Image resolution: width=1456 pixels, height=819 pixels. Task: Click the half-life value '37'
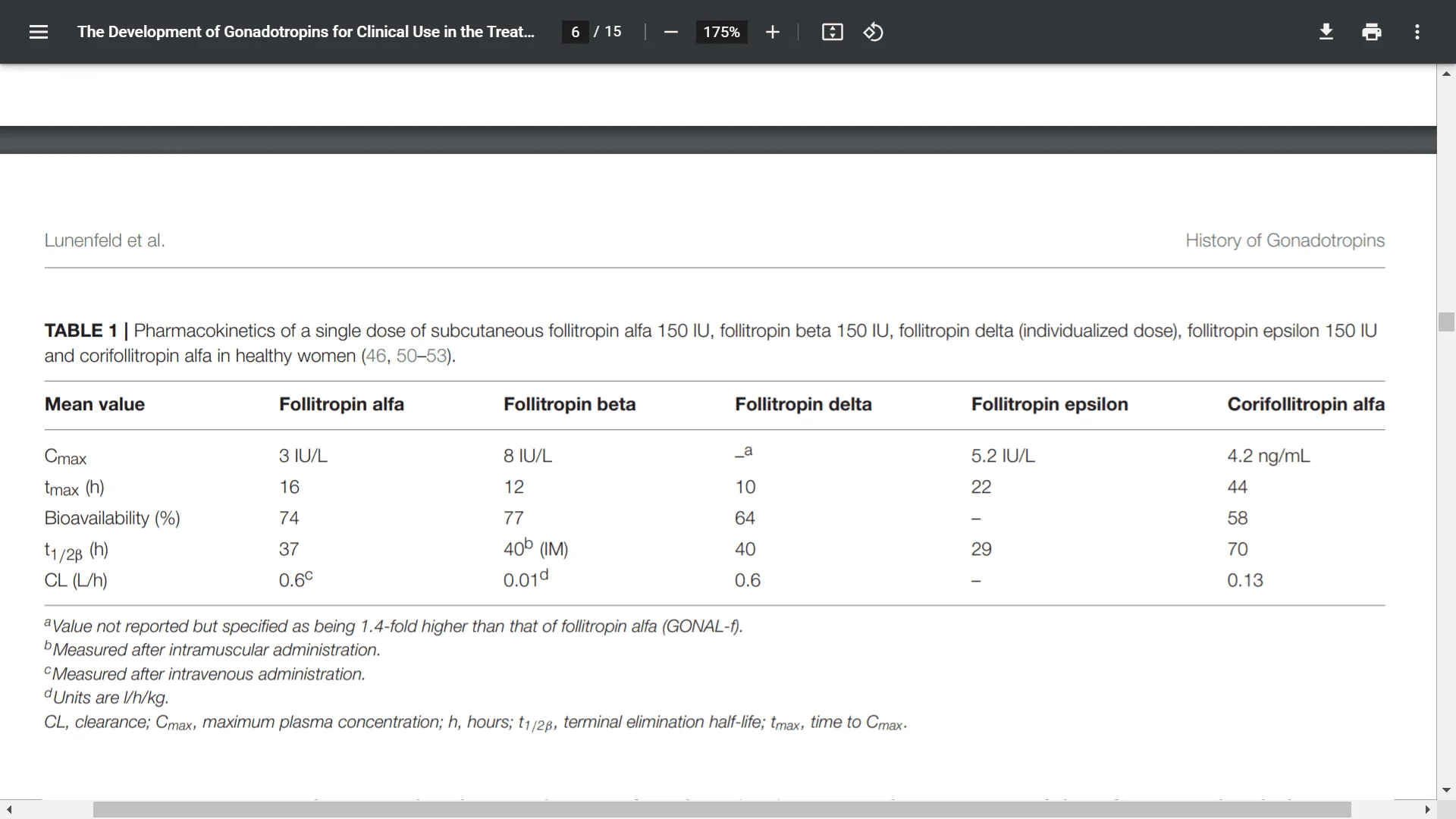(x=289, y=549)
